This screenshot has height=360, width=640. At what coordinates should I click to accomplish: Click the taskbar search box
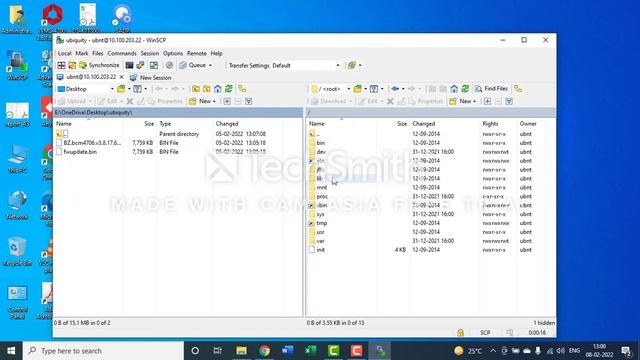coord(103,351)
